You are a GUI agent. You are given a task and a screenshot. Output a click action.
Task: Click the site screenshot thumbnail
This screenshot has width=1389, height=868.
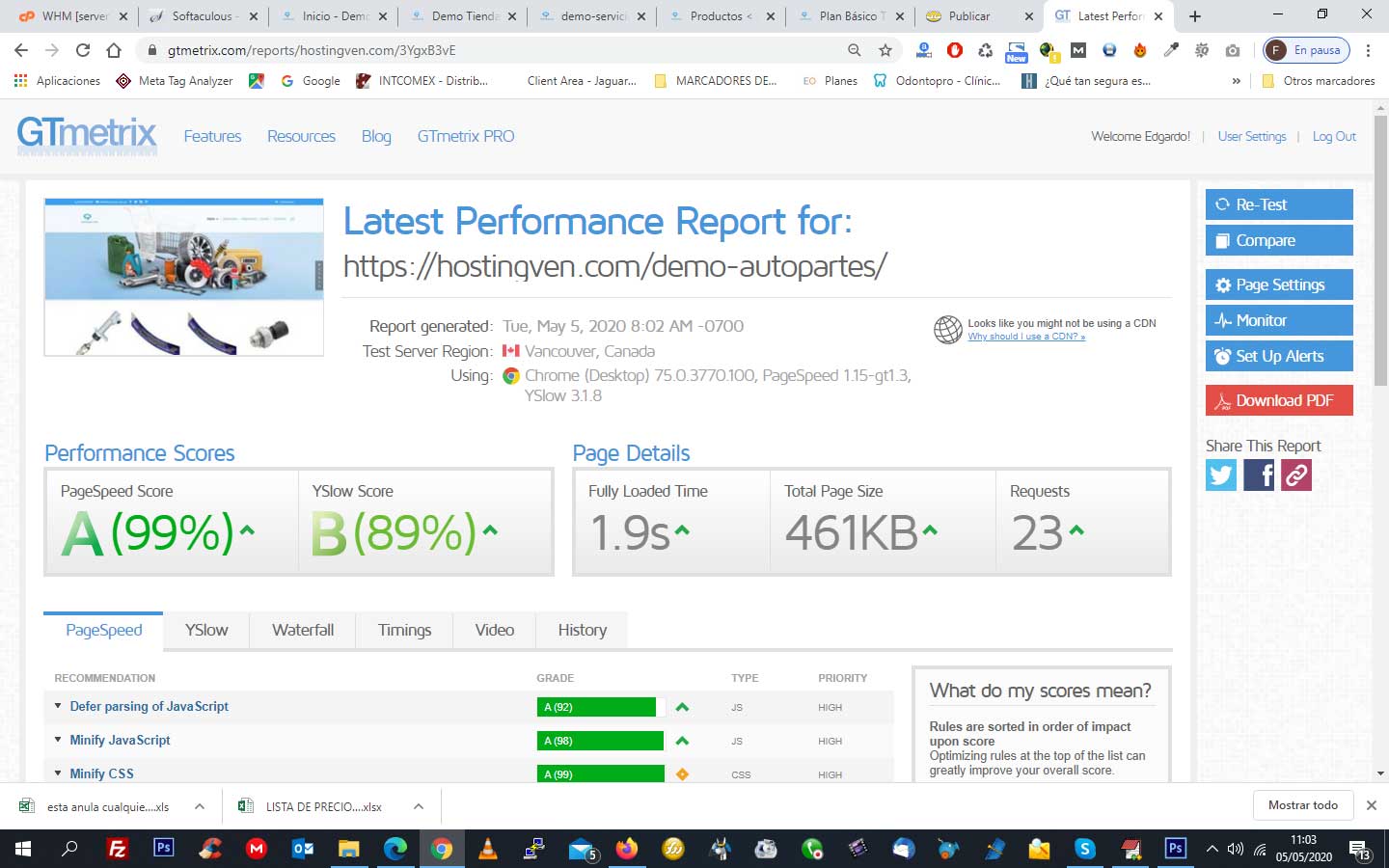tap(184, 278)
